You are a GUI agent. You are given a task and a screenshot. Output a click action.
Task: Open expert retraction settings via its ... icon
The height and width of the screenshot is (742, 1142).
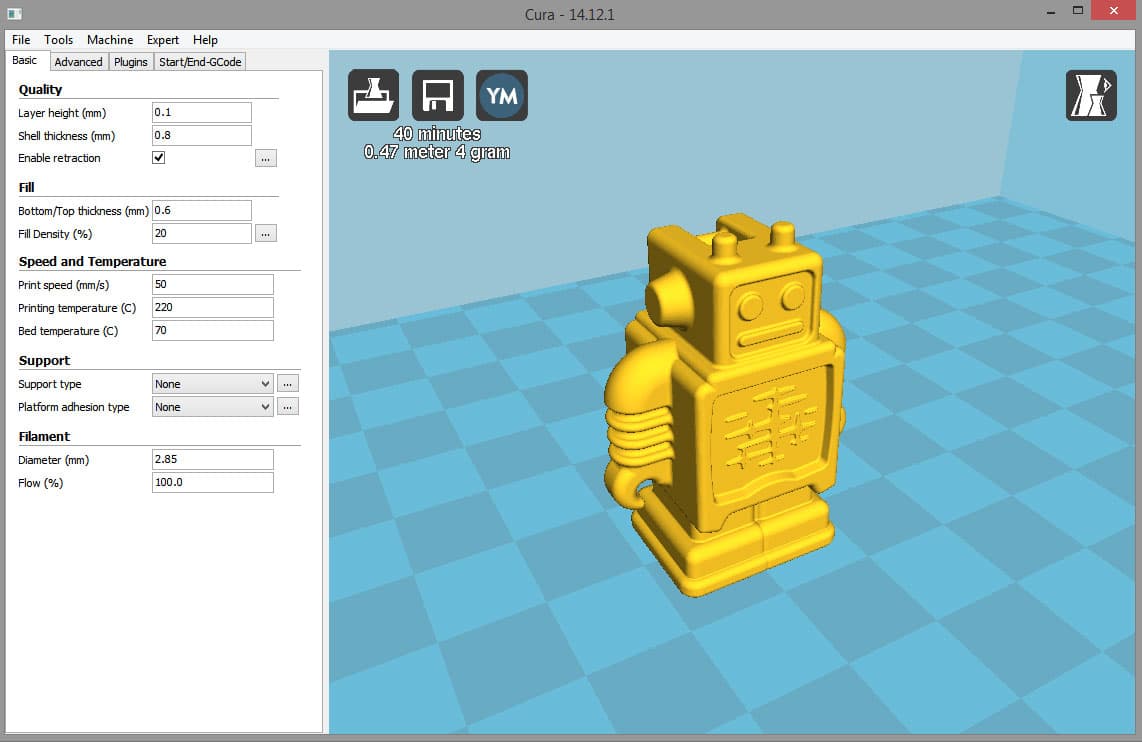tap(265, 157)
